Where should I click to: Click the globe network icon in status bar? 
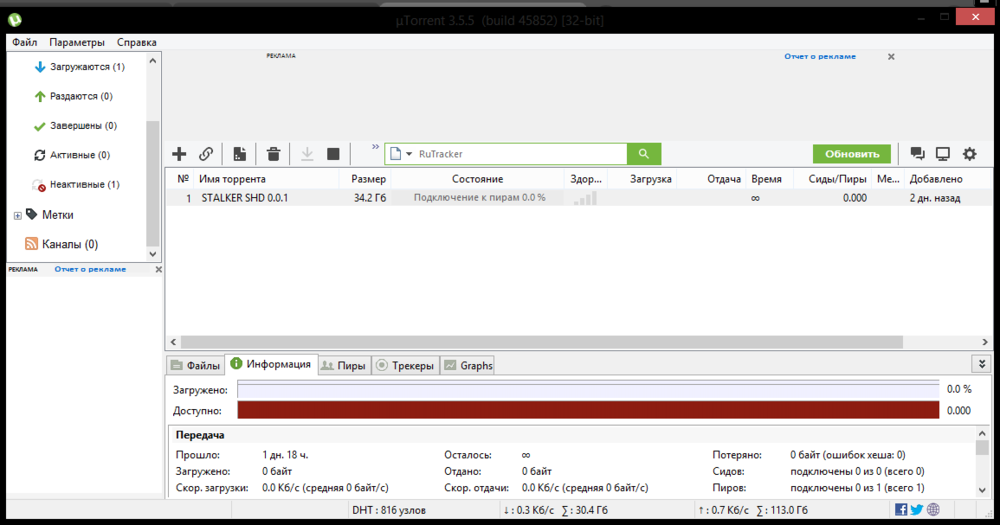pyautogui.click(x=933, y=510)
